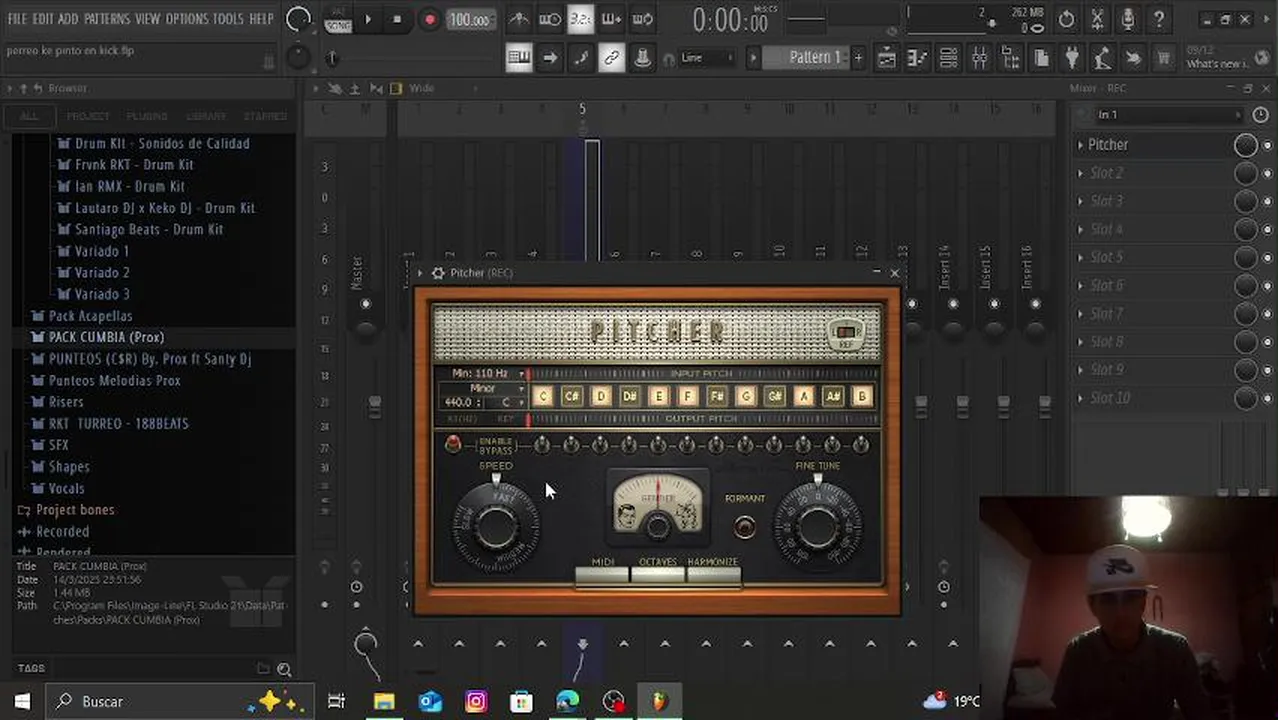
Task: Add new pattern with plus button
Action: (x=857, y=58)
